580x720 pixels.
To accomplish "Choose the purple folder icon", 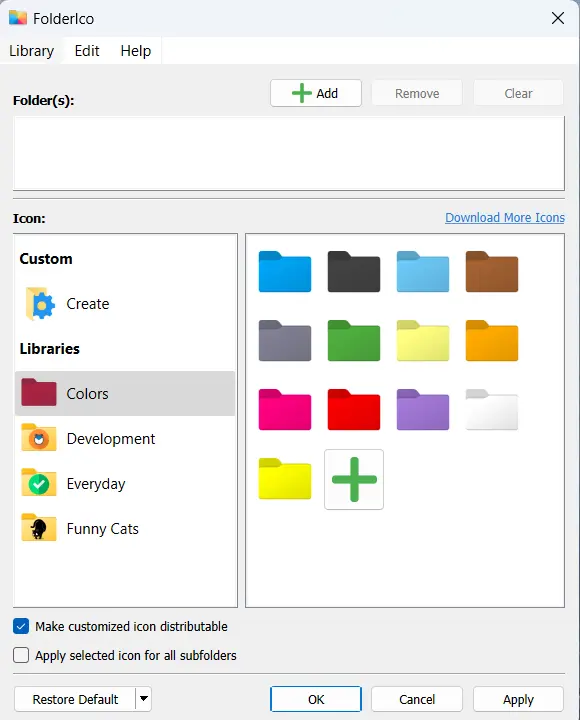I will coord(422,410).
